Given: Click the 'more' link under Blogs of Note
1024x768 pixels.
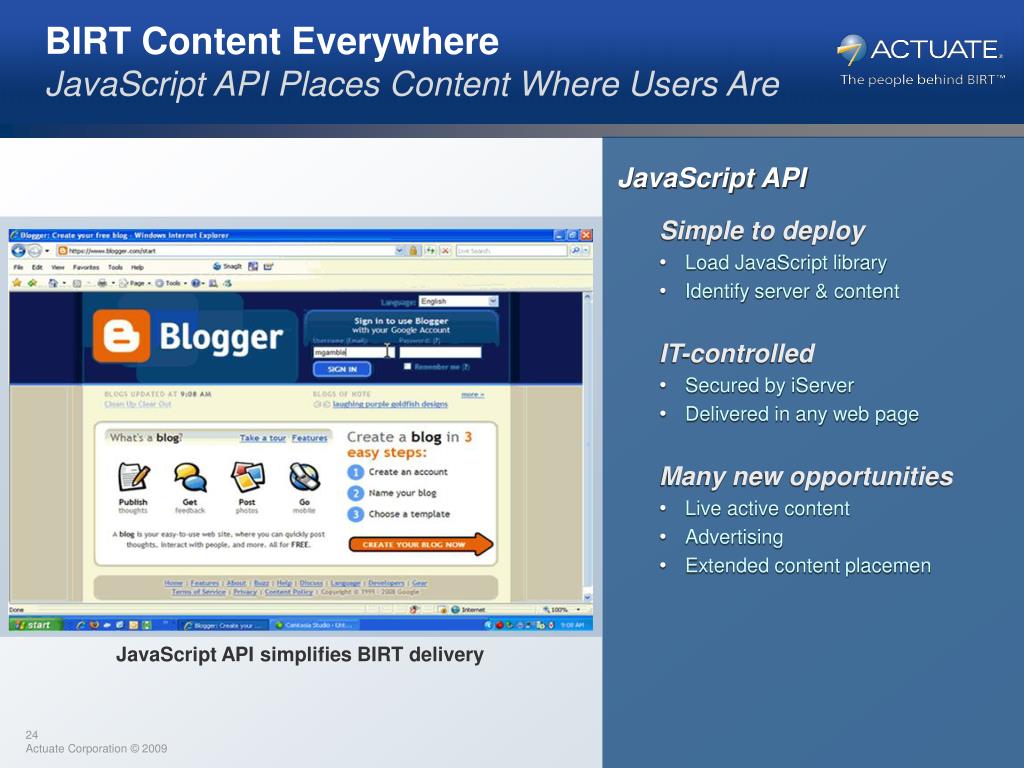Looking at the screenshot, I should click(473, 394).
